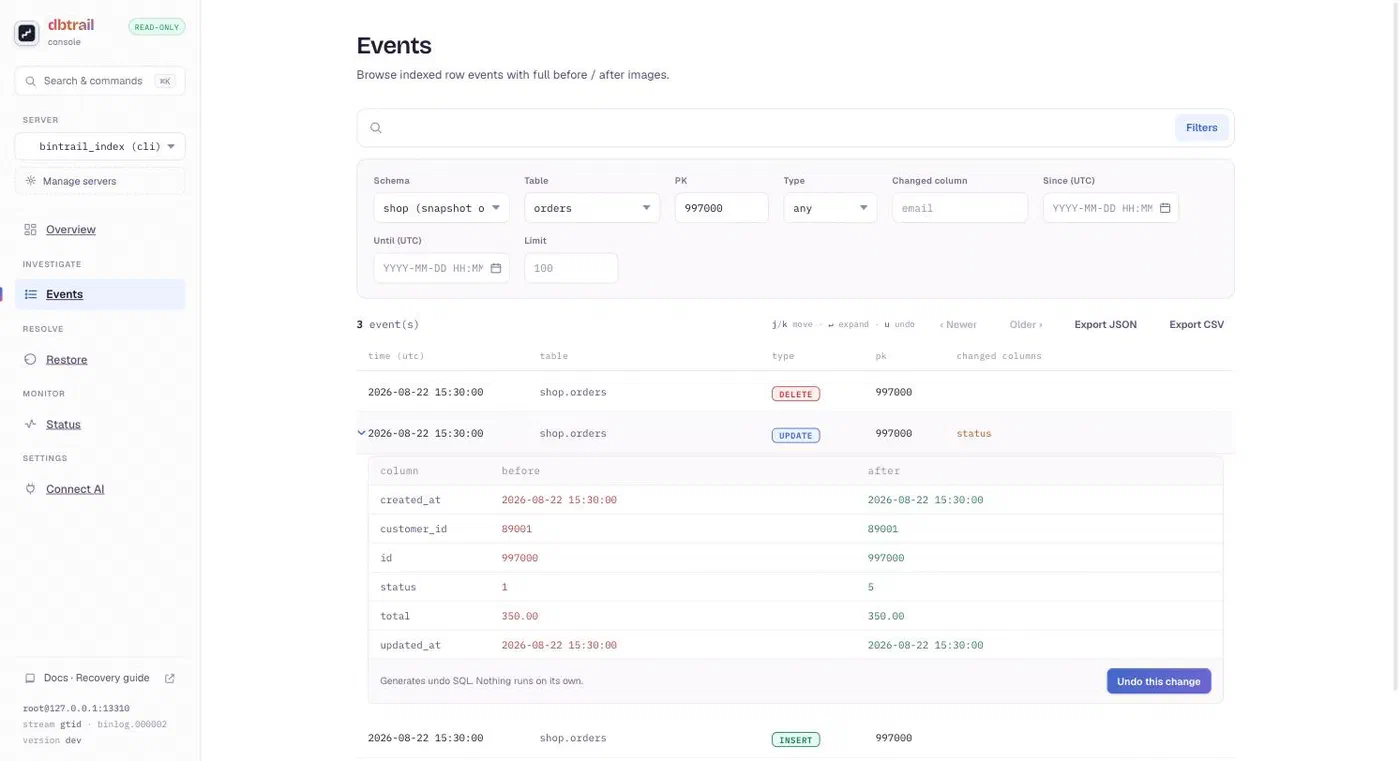Click Undo this change button
This screenshot has height=761, width=1400.
click(x=1159, y=681)
